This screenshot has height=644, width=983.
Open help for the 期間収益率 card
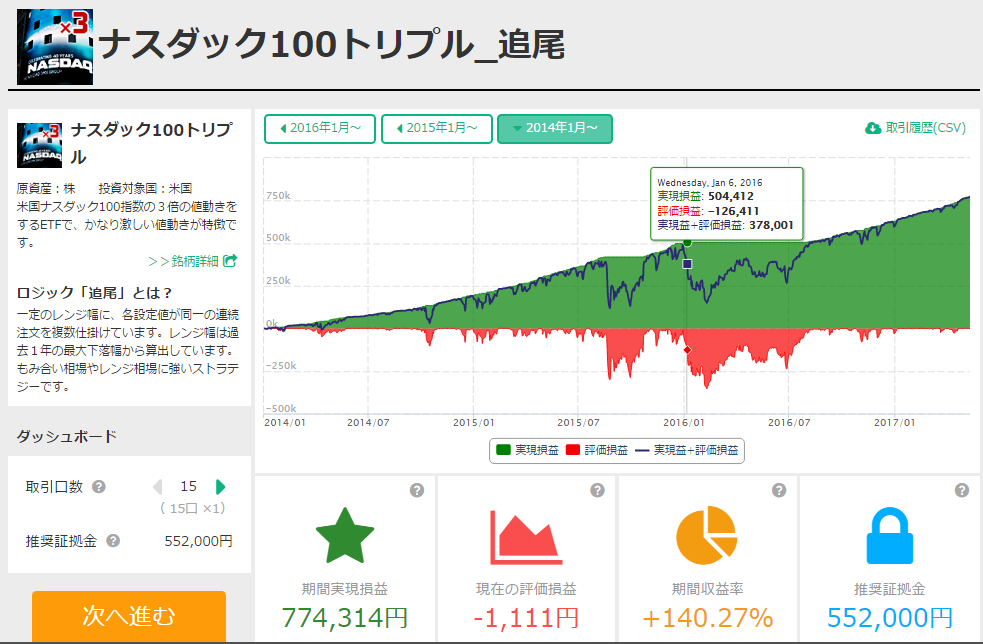click(779, 490)
